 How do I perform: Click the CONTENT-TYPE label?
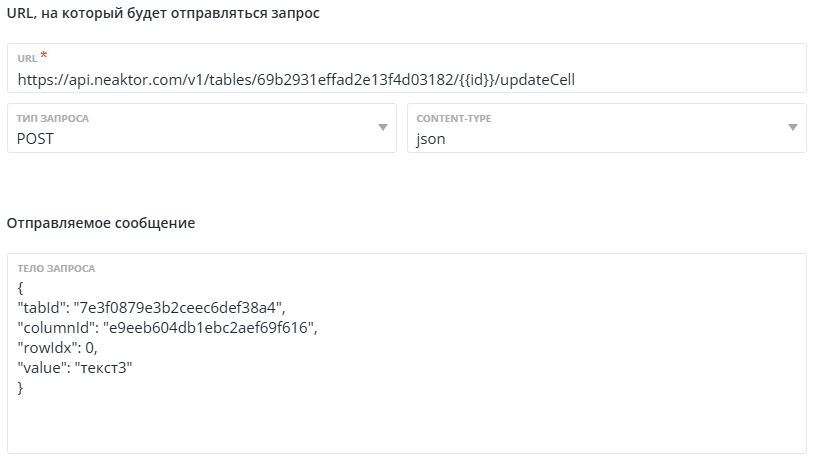point(454,118)
